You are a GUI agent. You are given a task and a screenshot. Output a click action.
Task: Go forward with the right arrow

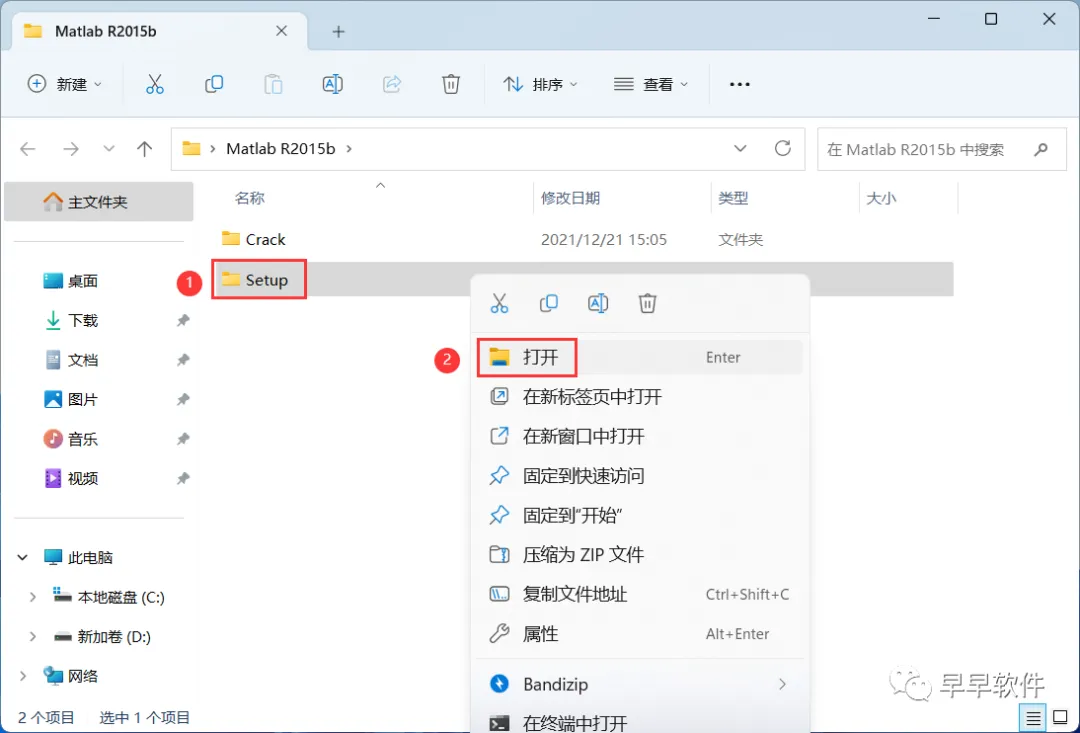[70, 149]
